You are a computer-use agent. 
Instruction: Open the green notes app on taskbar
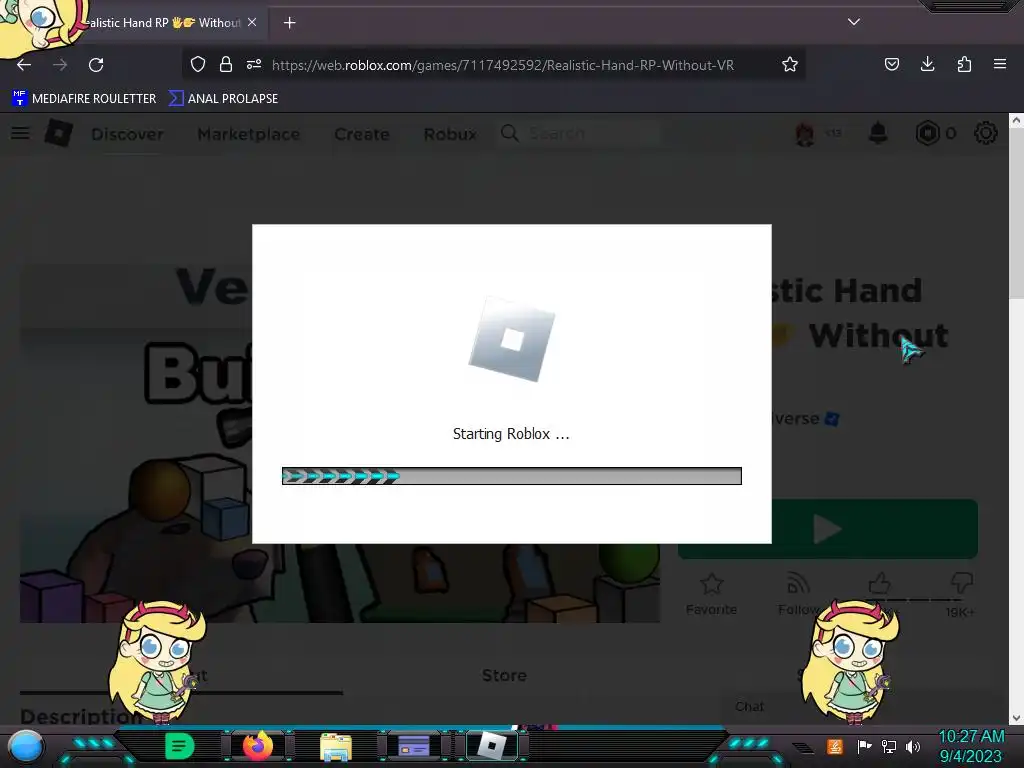[179, 746]
